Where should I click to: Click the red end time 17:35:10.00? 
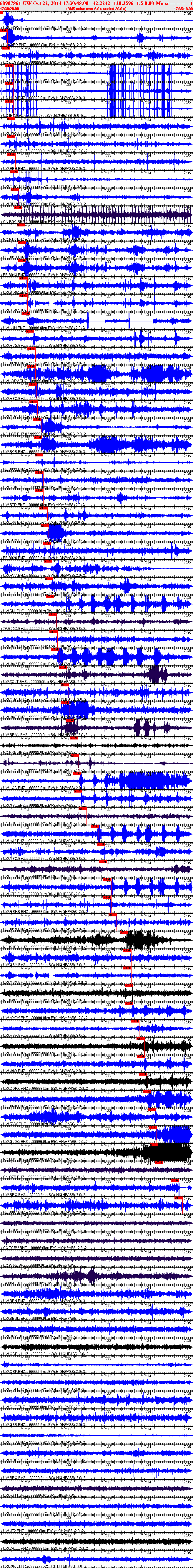pos(183,9)
